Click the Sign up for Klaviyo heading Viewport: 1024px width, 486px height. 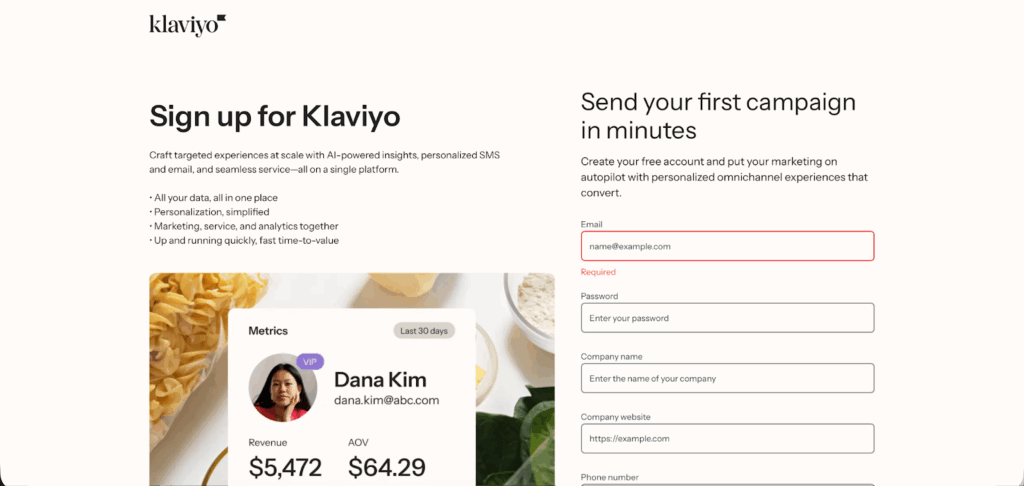pos(274,116)
